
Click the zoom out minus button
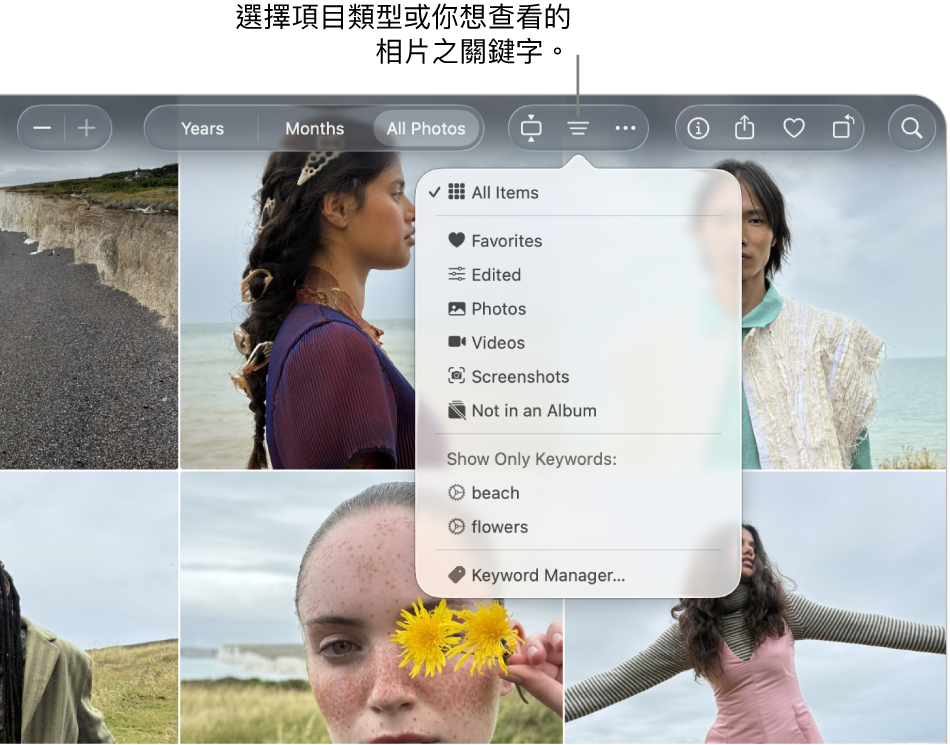tap(42, 128)
